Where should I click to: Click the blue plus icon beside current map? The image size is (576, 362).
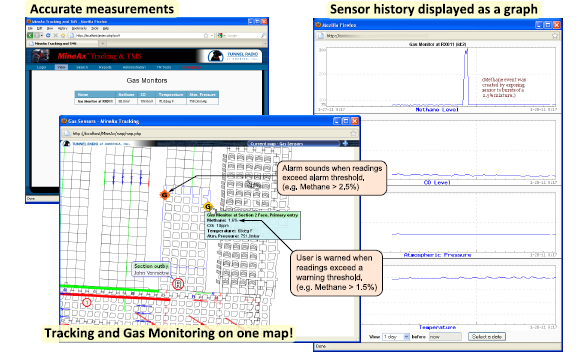pyautogui.click(x=345, y=143)
